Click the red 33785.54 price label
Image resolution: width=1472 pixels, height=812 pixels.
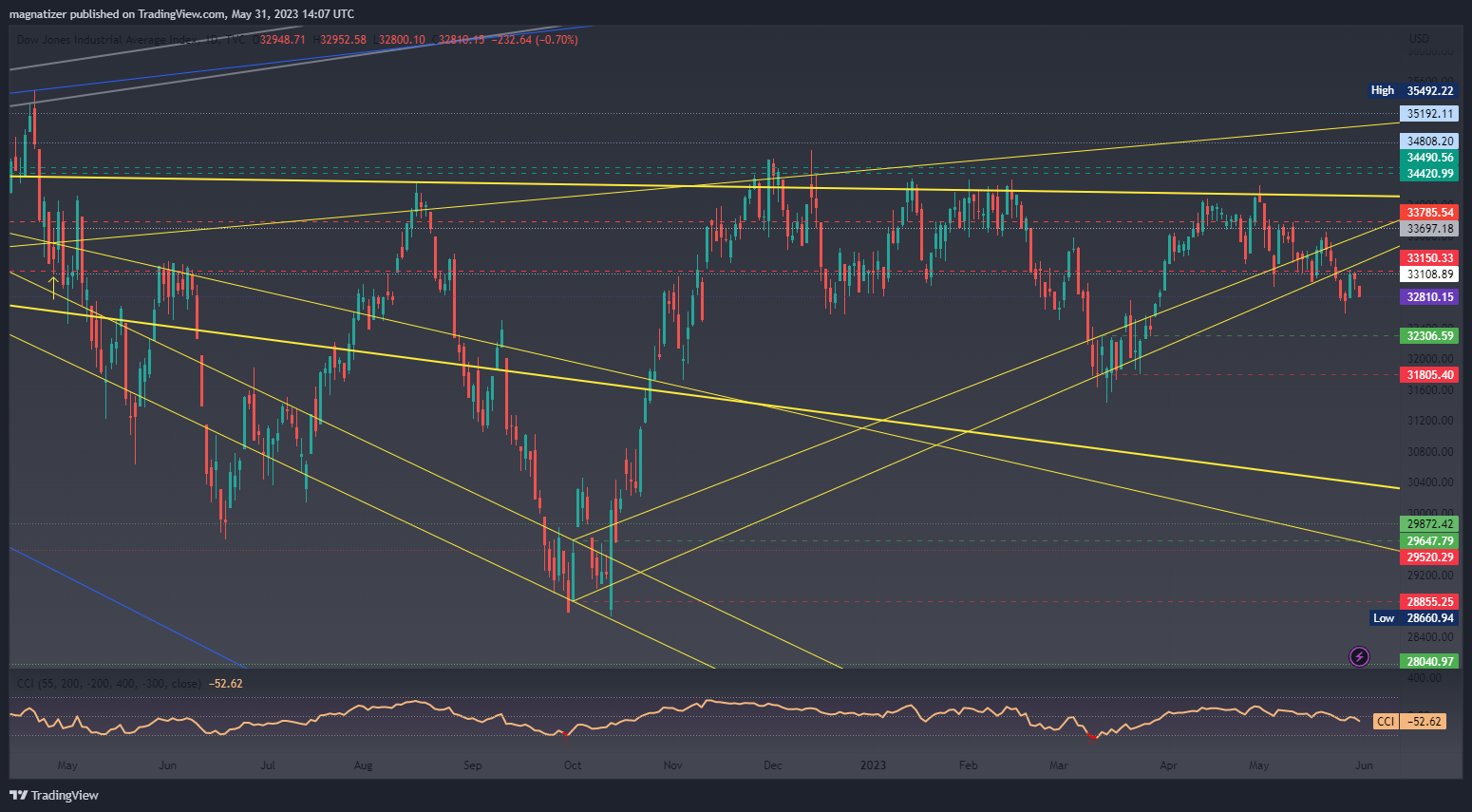(x=1429, y=213)
